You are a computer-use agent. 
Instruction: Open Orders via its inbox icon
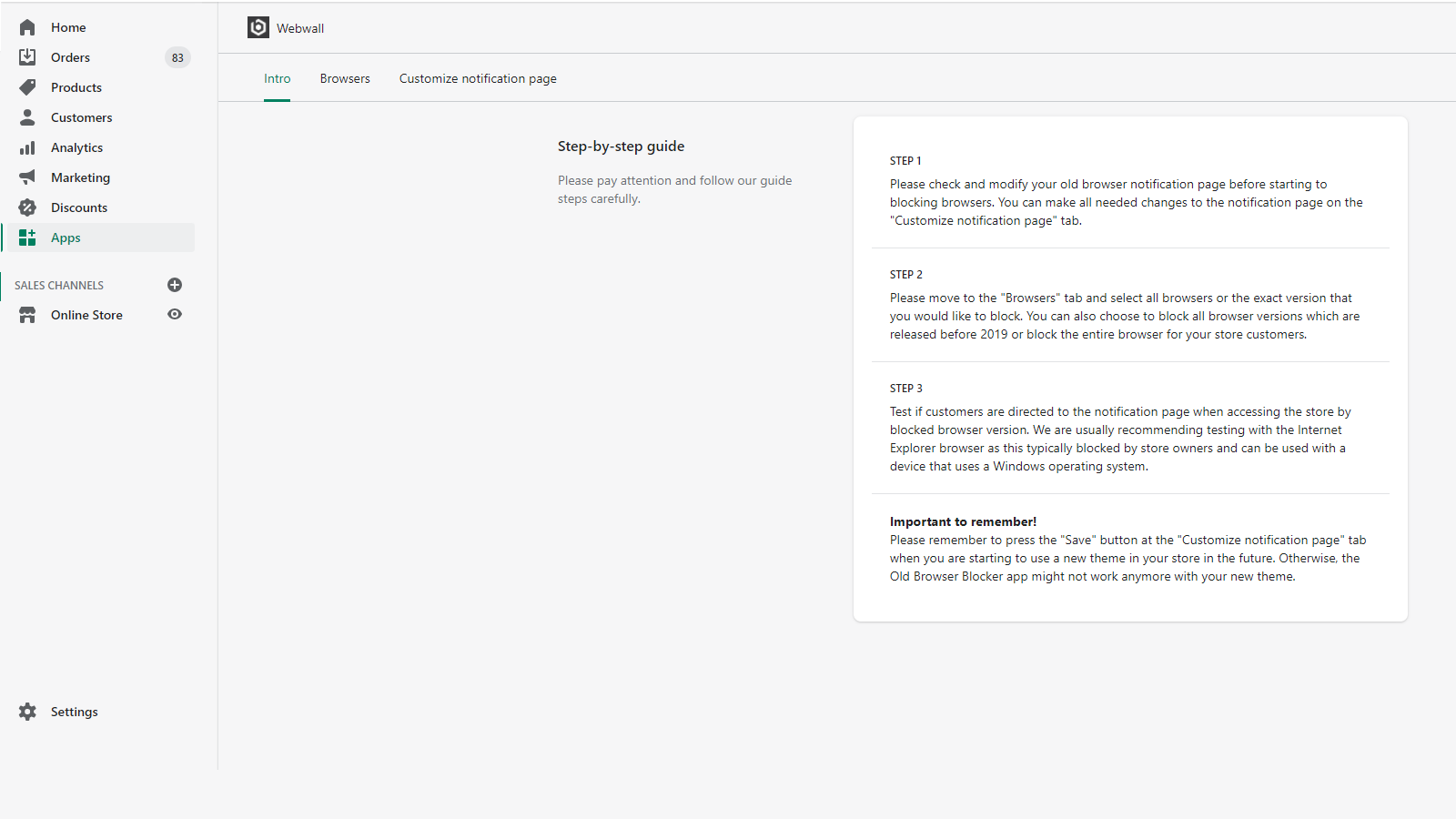[x=27, y=57]
